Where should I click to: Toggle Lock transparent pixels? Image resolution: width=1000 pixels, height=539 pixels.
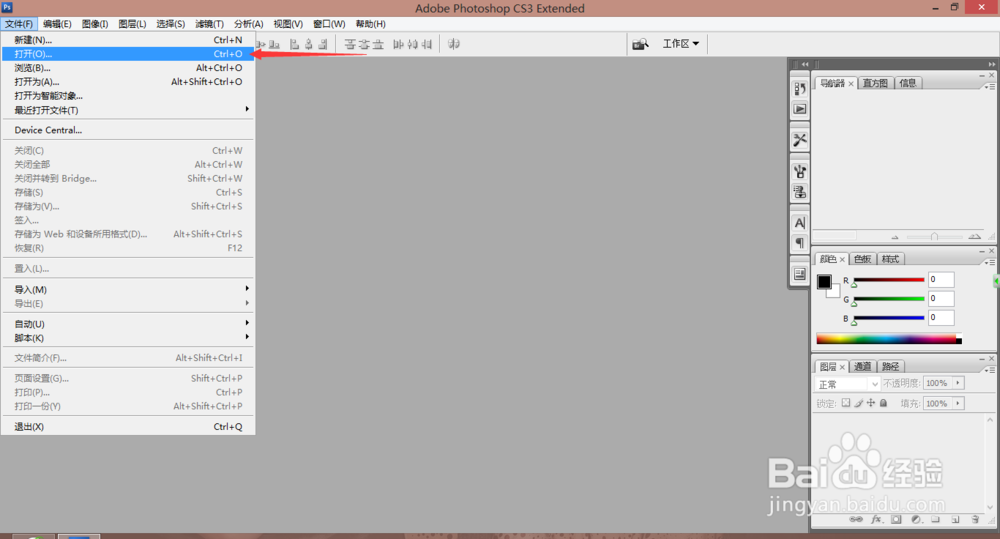tap(846, 403)
